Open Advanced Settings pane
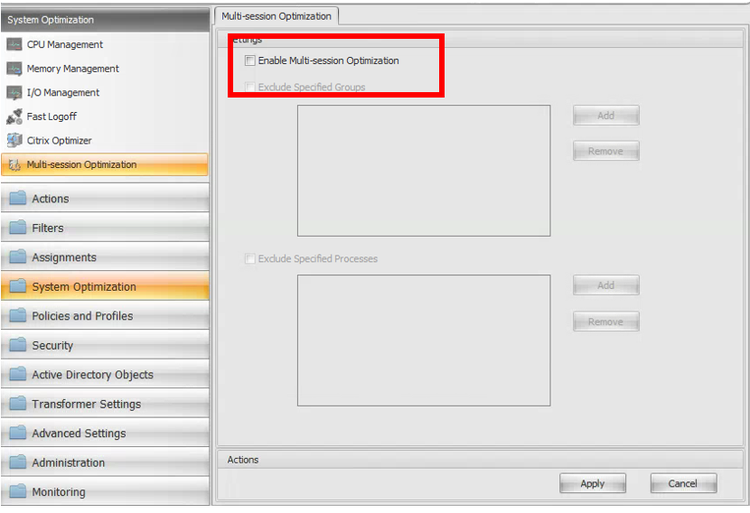This screenshot has height=513, width=750. click(x=105, y=433)
